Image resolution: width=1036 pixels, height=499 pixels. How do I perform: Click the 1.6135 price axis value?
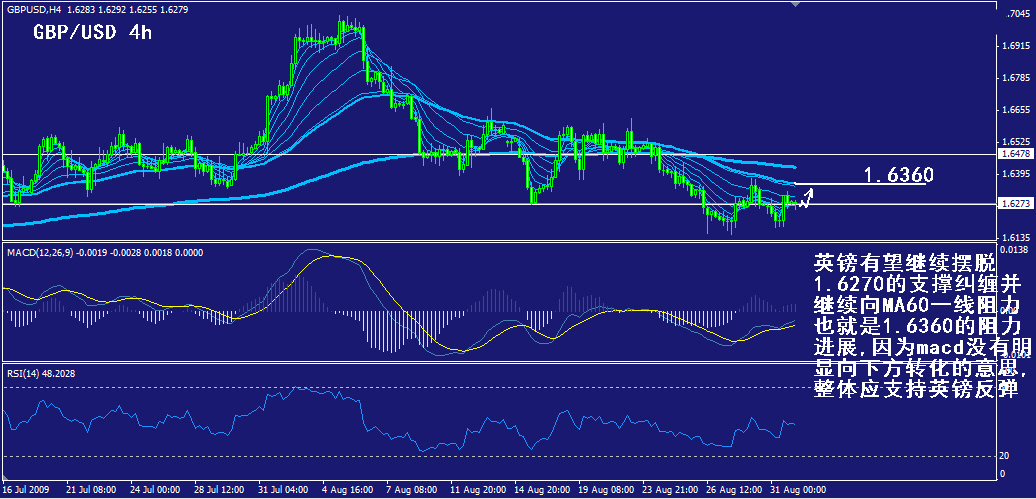1015,237
